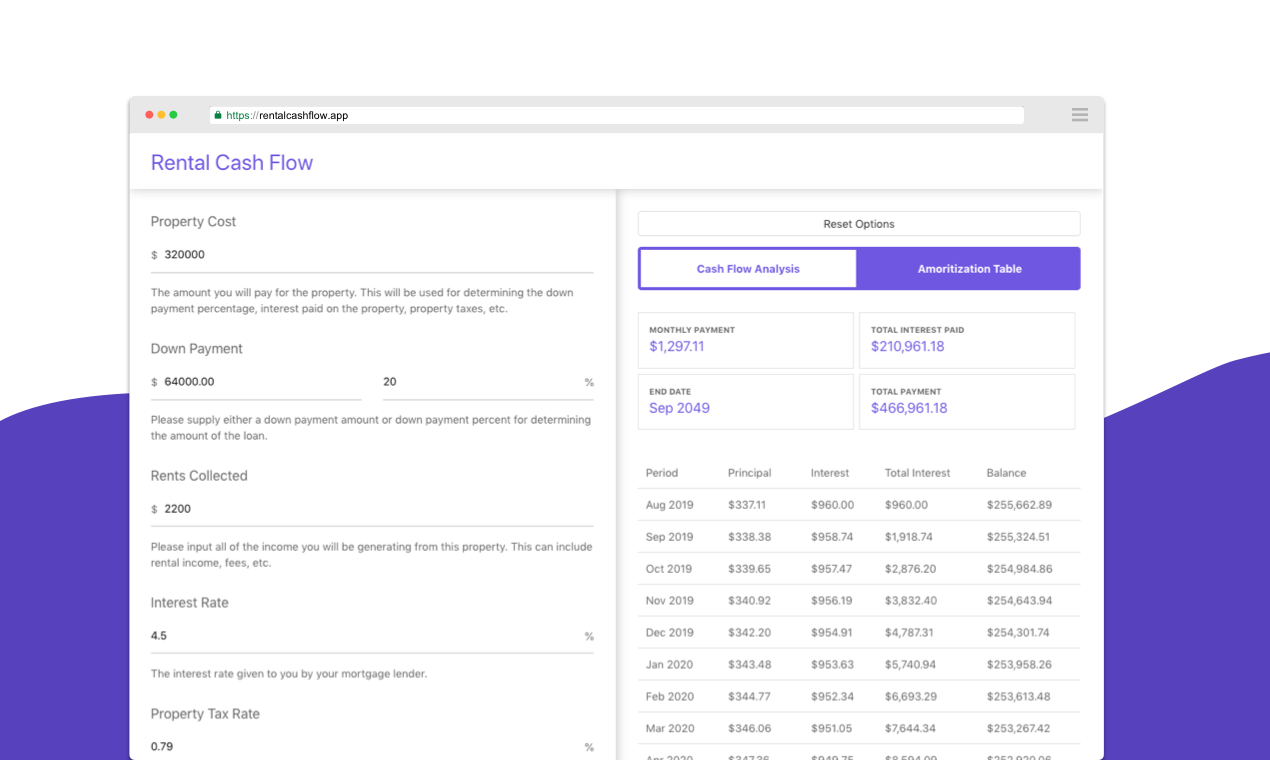
Task: Click the Total Interest Paid stat card
Action: [966, 340]
